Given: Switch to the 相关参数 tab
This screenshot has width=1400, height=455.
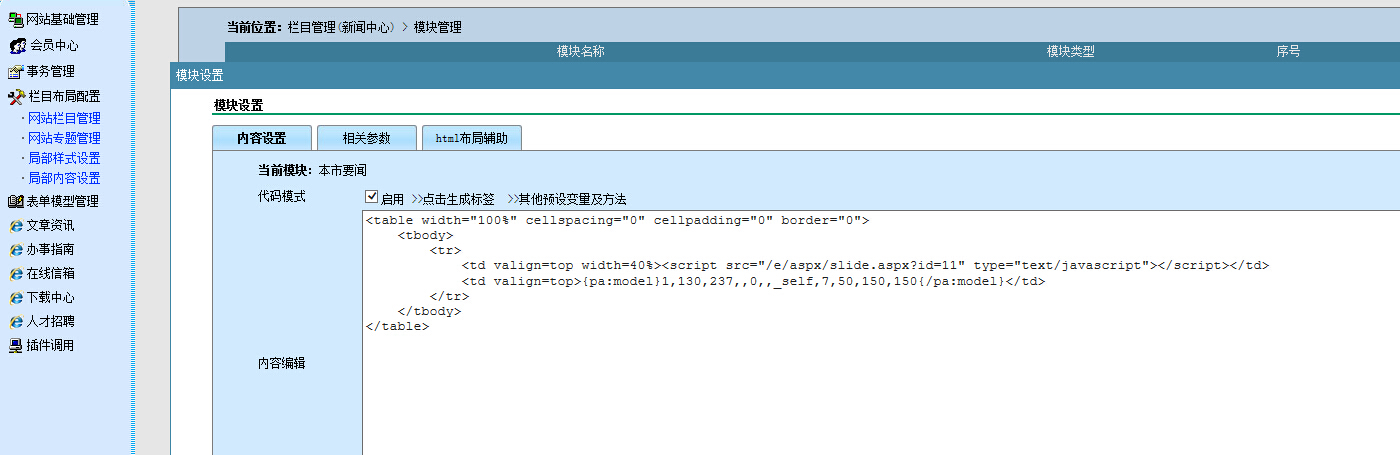Looking at the screenshot, I should point(366,138).
